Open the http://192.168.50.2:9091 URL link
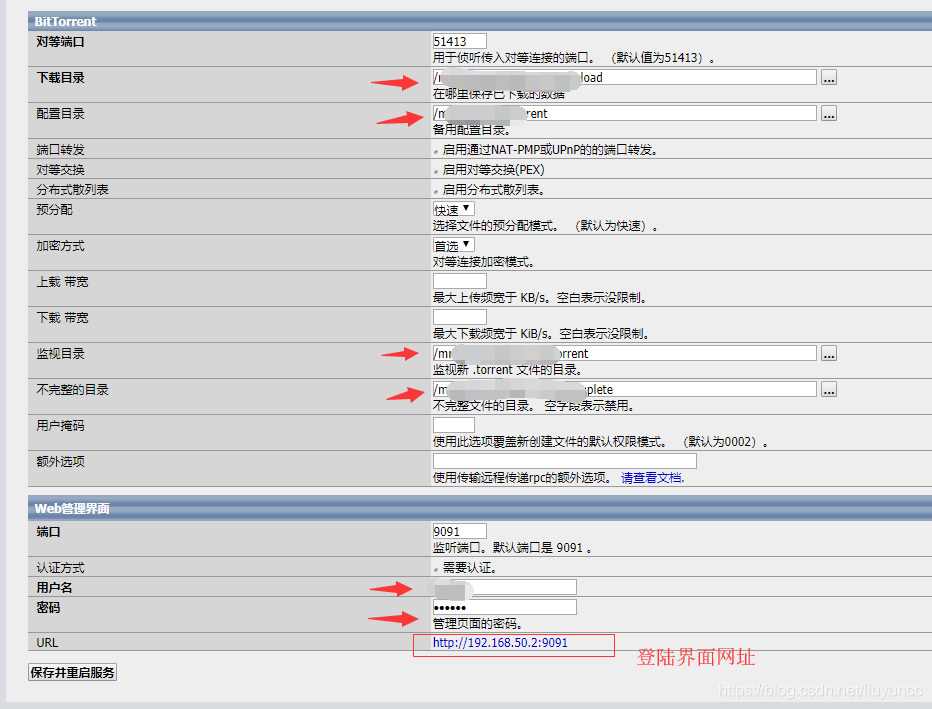 click(500, 642)
